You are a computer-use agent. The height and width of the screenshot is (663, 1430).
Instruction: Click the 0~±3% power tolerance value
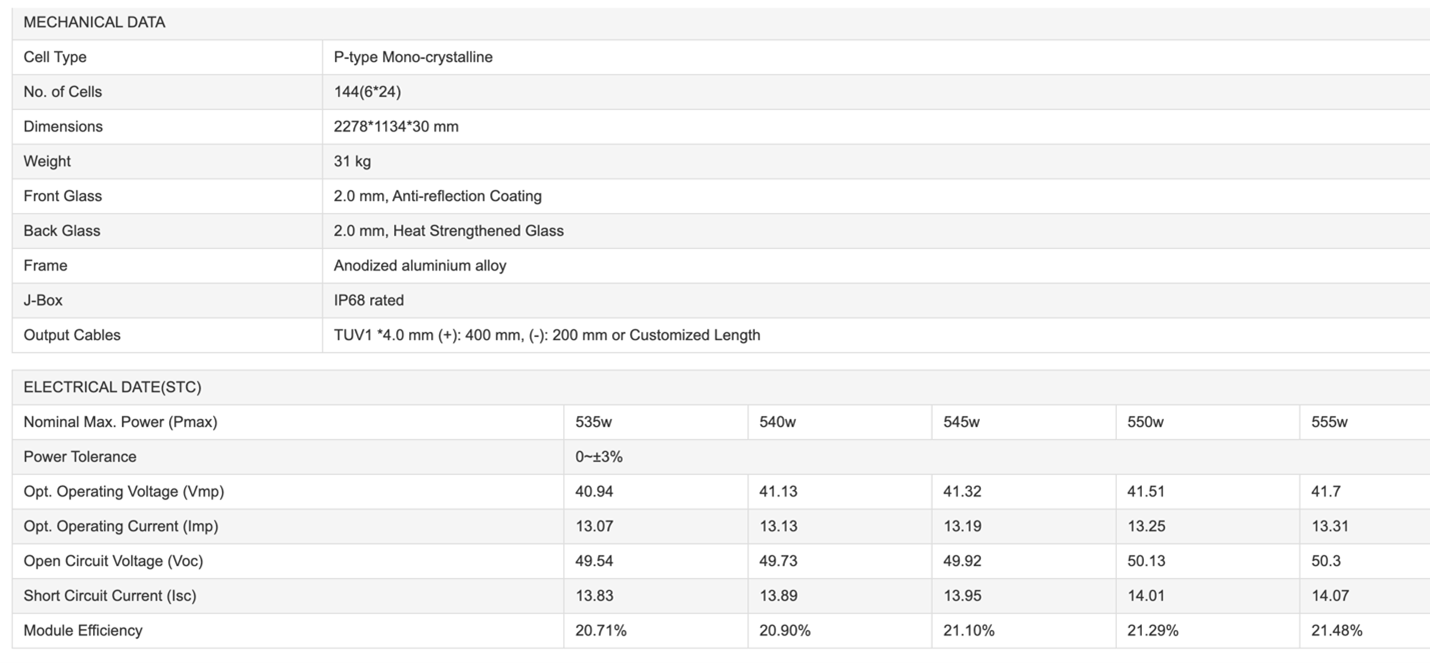coord(599,457)
